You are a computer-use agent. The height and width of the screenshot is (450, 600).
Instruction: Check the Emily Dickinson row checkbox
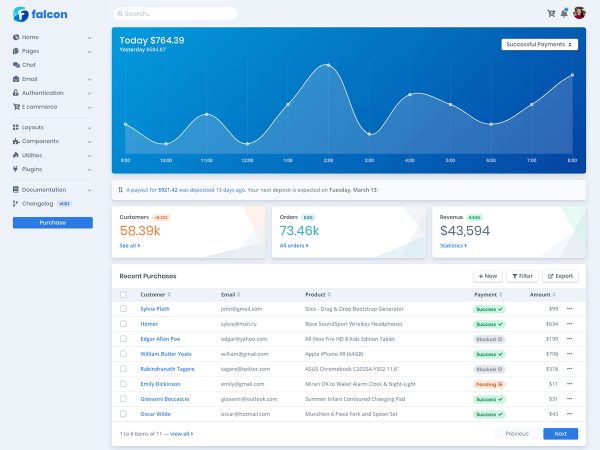click(x=124, y=384)
